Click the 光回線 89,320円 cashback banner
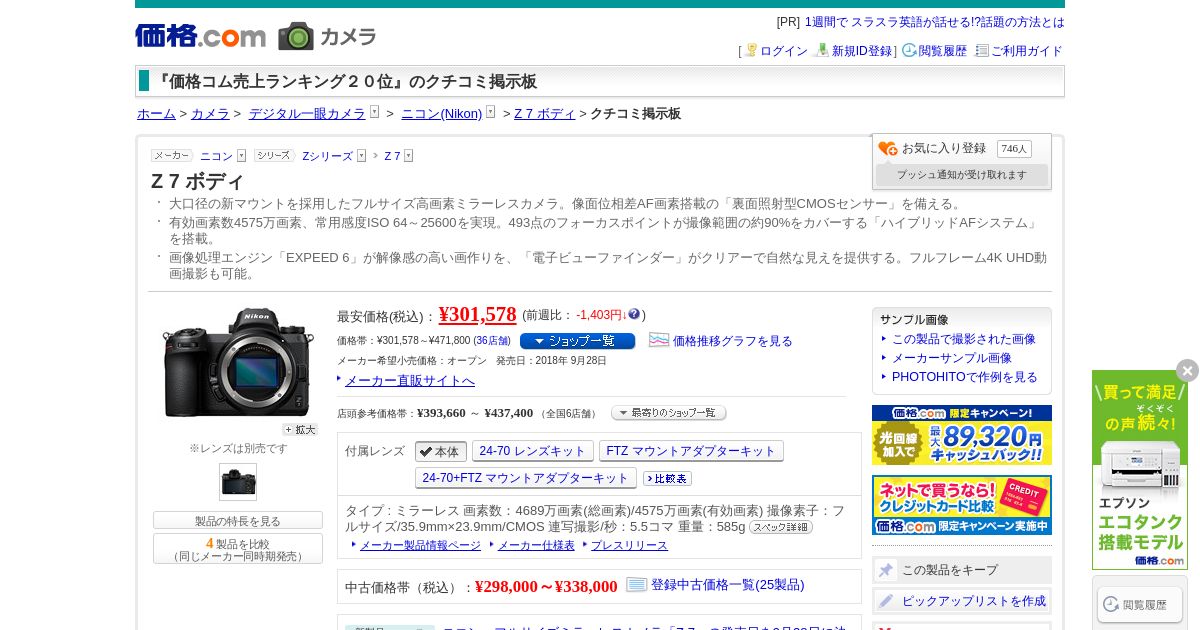Screen dimensions: 1200x630 (x=962, y=435)
